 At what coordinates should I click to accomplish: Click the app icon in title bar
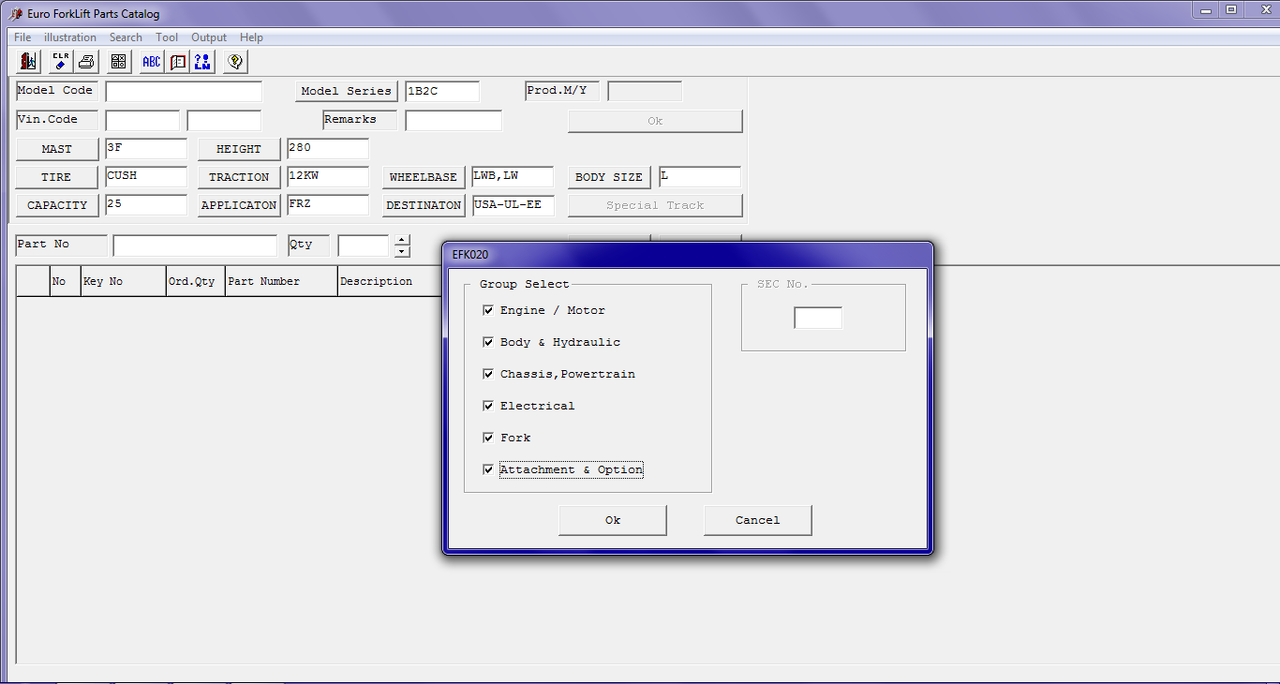pyautogui.click(x=17, y=14)
